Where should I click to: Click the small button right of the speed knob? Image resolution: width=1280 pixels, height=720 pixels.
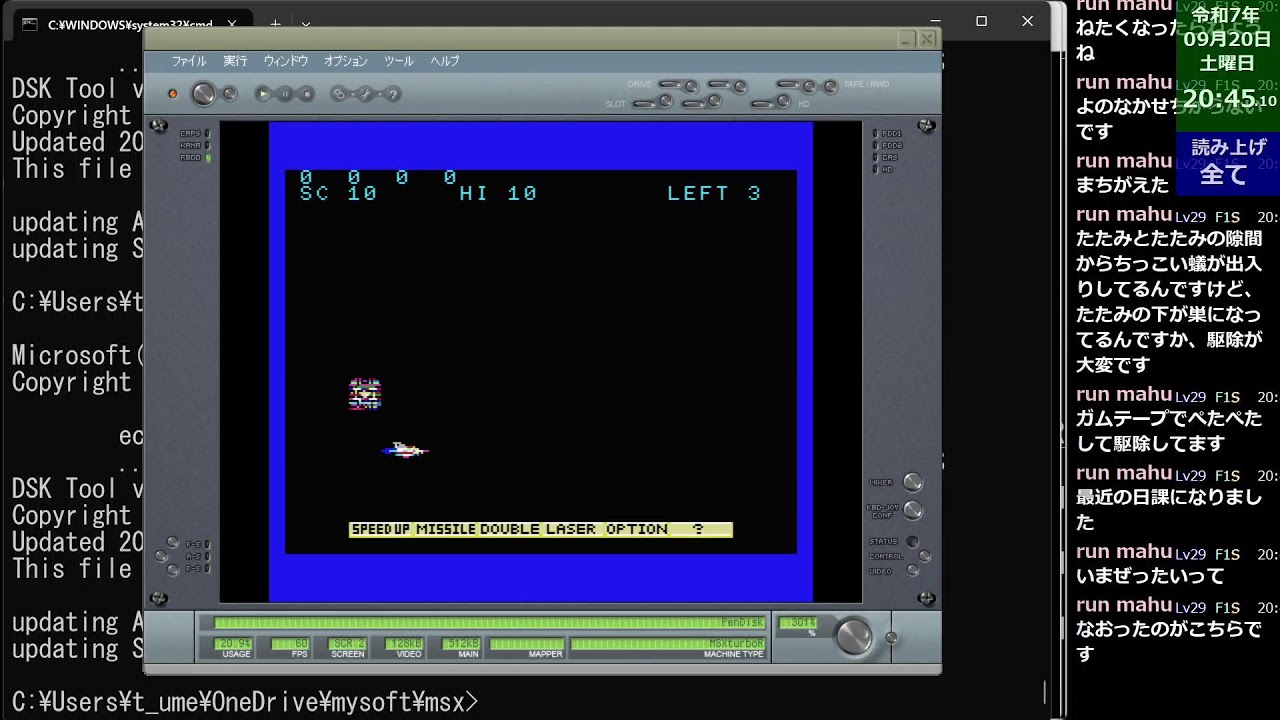(x=892, y=637)
